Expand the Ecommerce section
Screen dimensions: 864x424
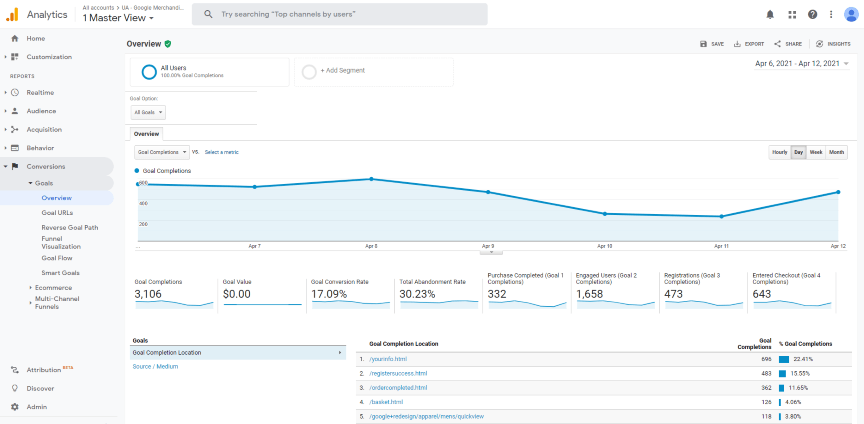30,288
